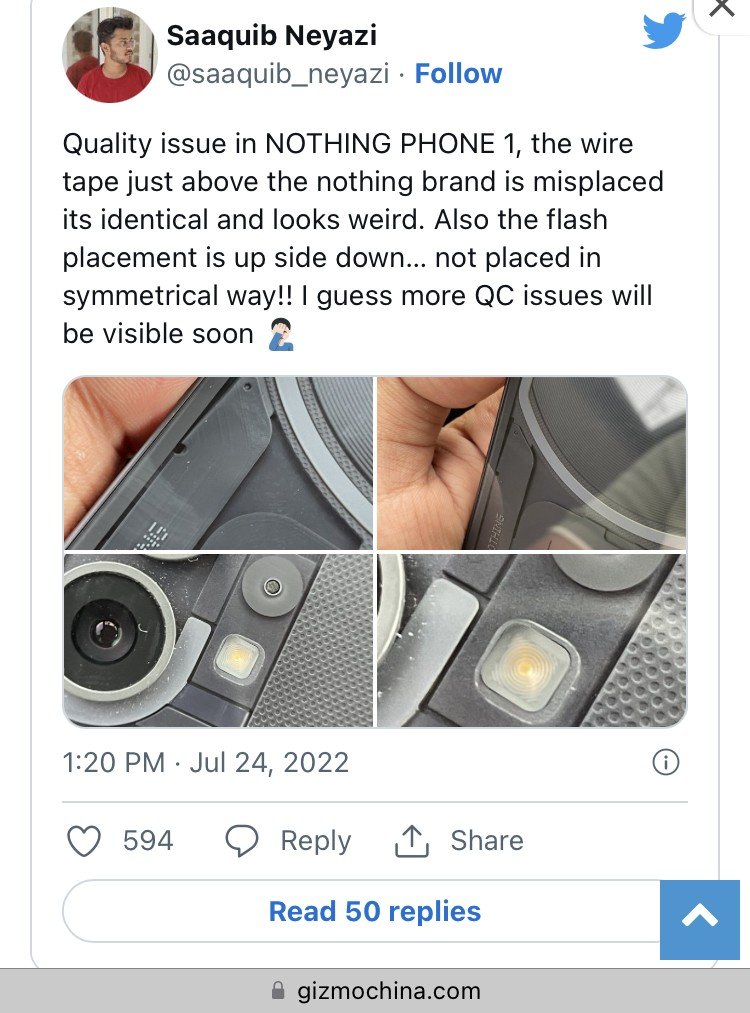
Task: View bottom-right close-up flash photo
Action: coord(532,640)
